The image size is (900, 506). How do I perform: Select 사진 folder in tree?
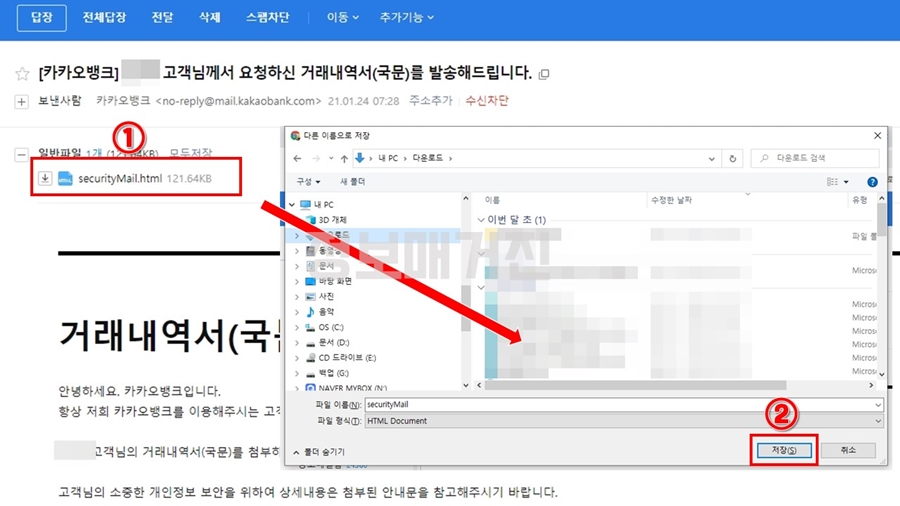point(326,297)
